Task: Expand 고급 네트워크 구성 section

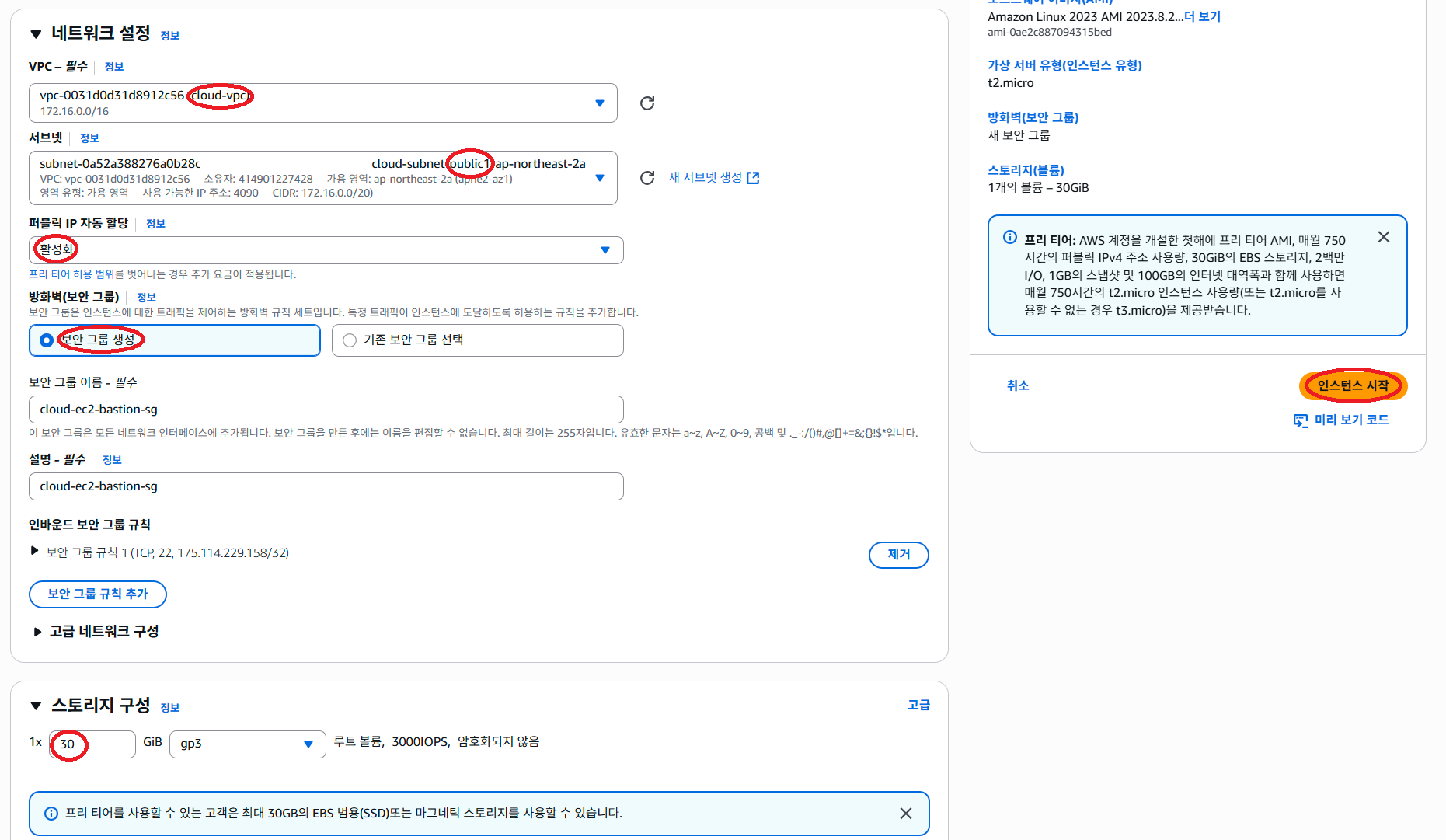Action: click(x=37, y=632)
